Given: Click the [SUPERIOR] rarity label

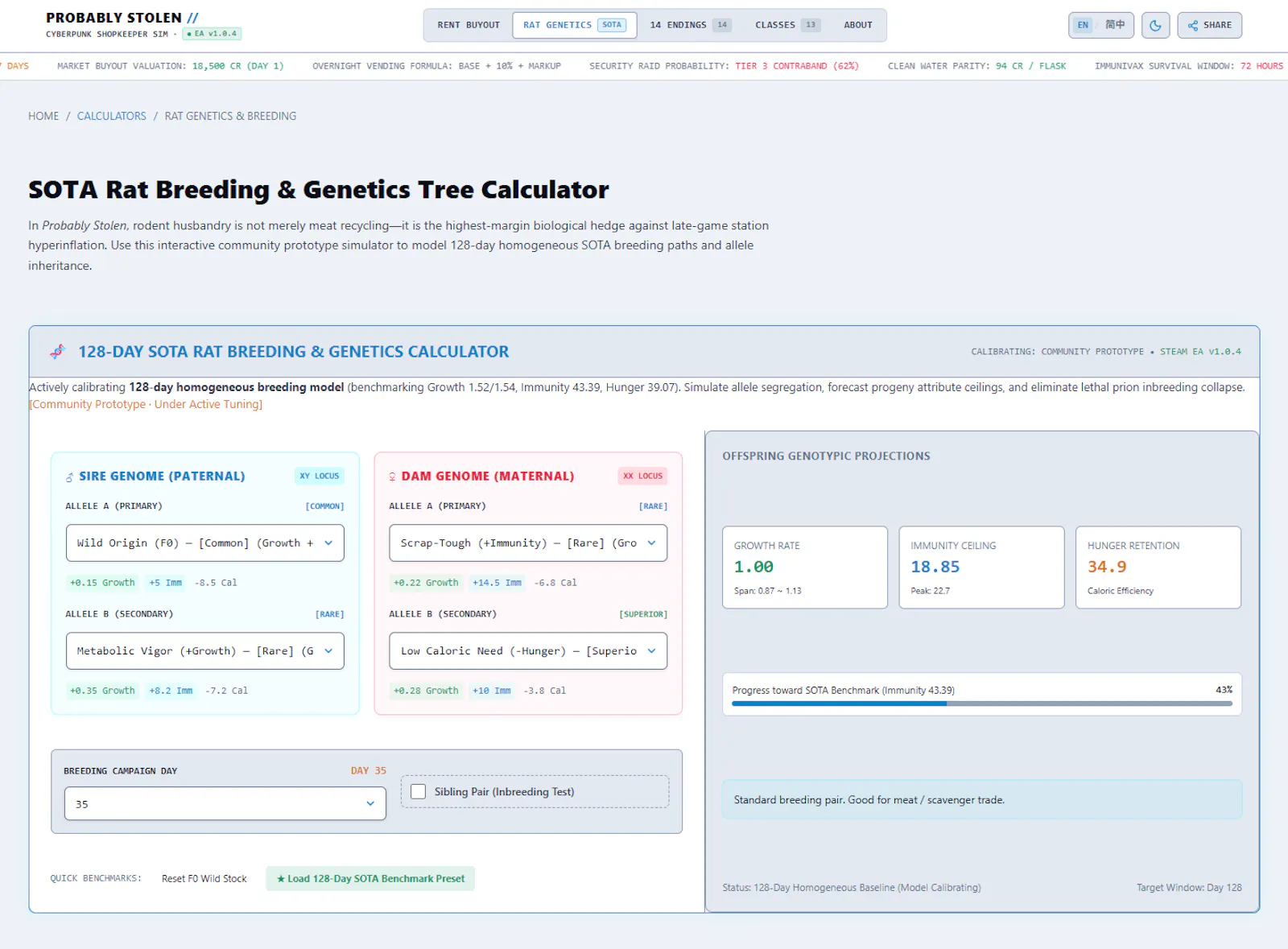Looking at the screenshot, I should tap(643, 614).
